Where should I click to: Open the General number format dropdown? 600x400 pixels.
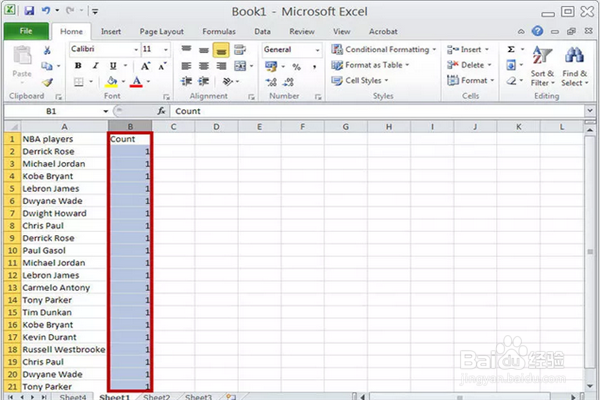coord(317,50)
